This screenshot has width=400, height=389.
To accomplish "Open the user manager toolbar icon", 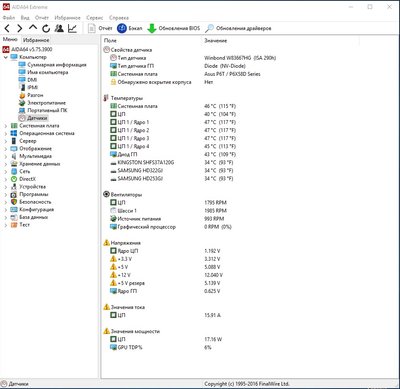I will click(59, 28).
